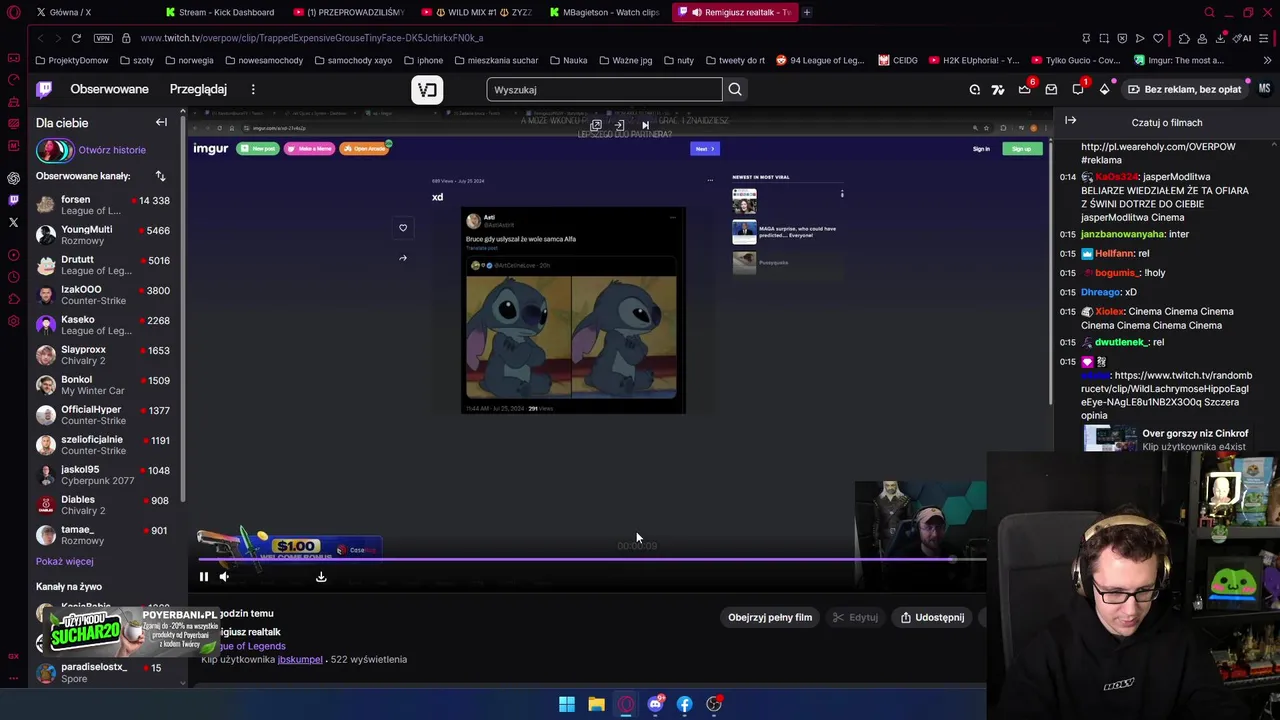Open paradiselostx_ live channel
The image size is (1280, 720).
point(104,672)
